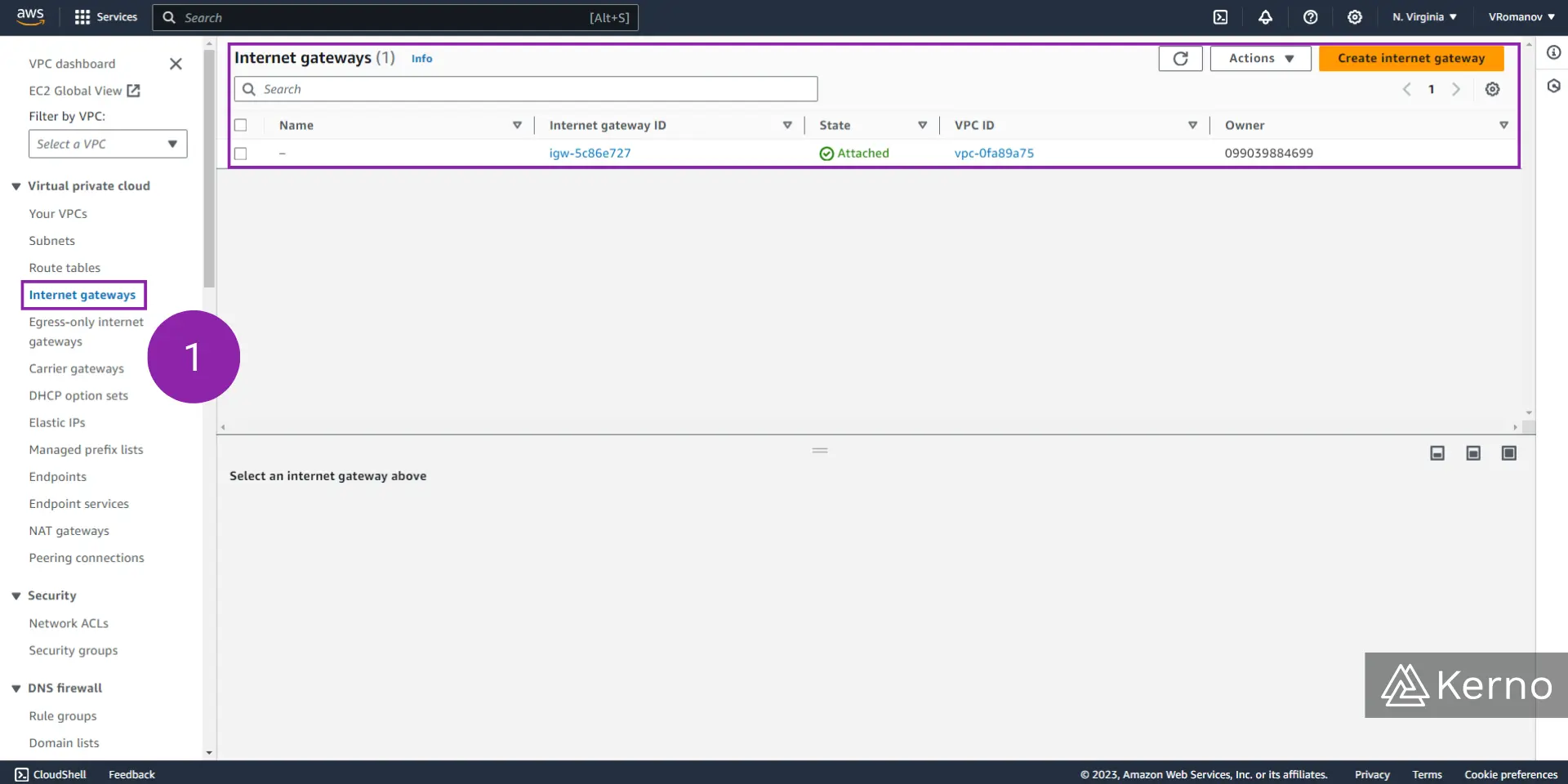Viewport: 1568px width, 784px height.
Task: Open the Services menu
Action: pos(105,16)
